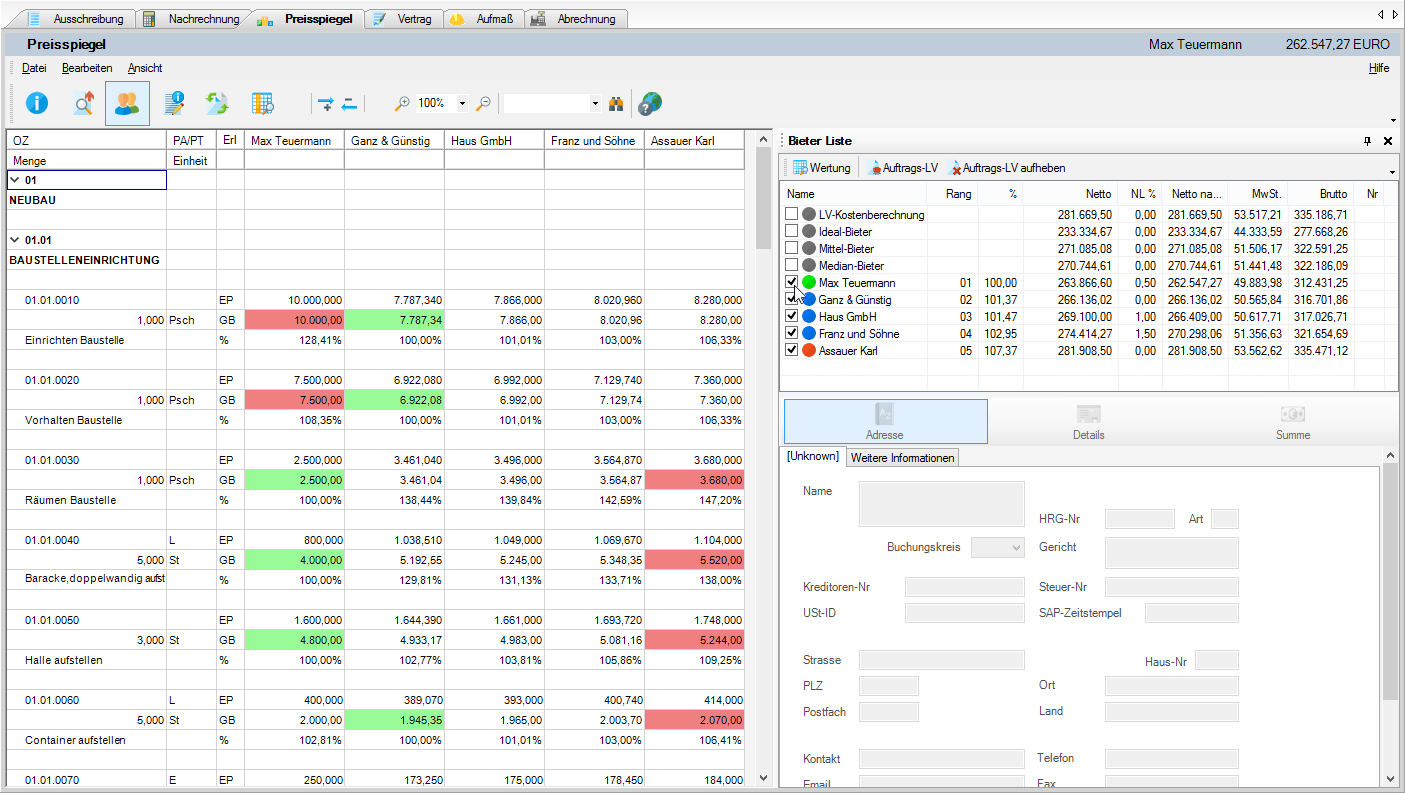The width and height of the screenshot is (1405, 793).
Task: Open the Buchungskreis combo box
Action: [998, 547]
